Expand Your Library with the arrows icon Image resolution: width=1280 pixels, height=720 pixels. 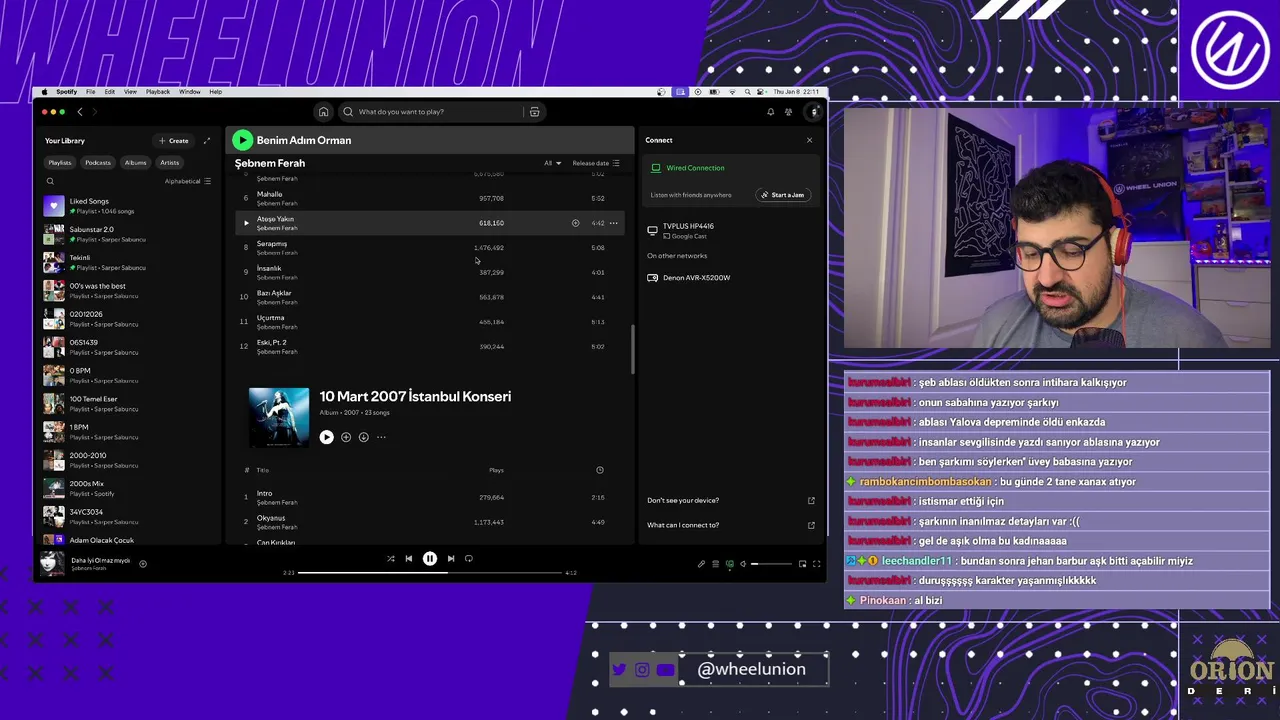(x=207, y=141)
